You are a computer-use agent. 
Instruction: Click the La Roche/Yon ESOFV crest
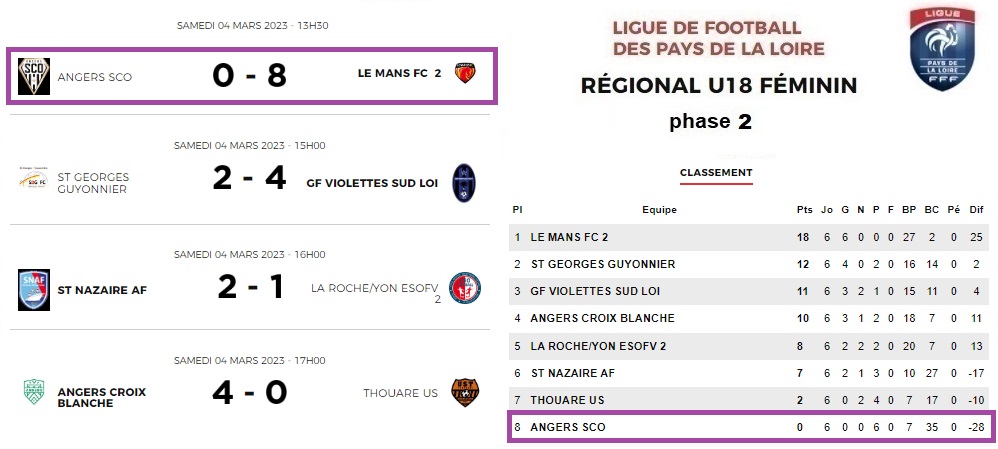tap(465, 288)
